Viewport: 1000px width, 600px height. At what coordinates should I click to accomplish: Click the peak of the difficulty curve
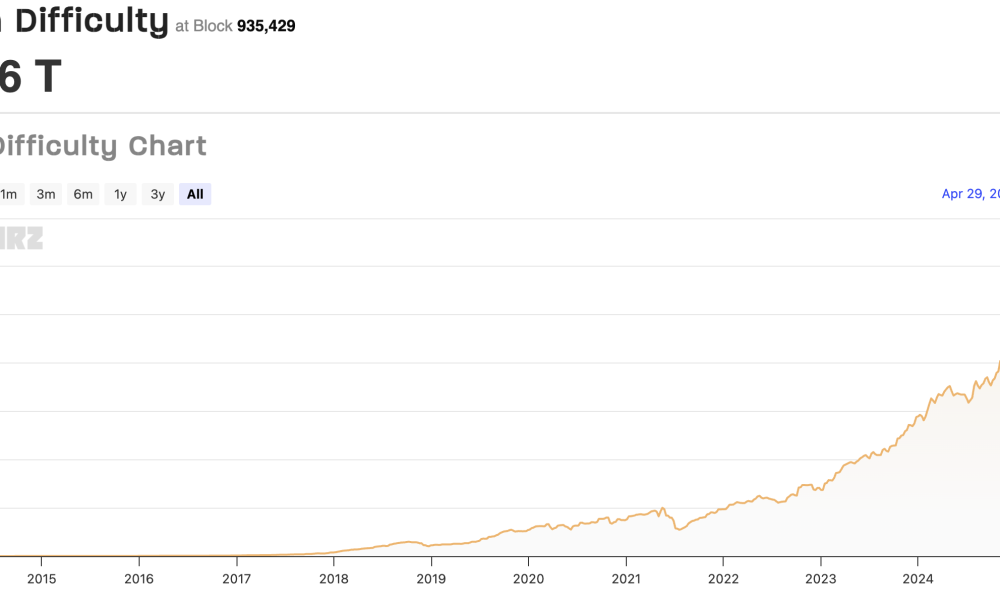coord(997,362)
